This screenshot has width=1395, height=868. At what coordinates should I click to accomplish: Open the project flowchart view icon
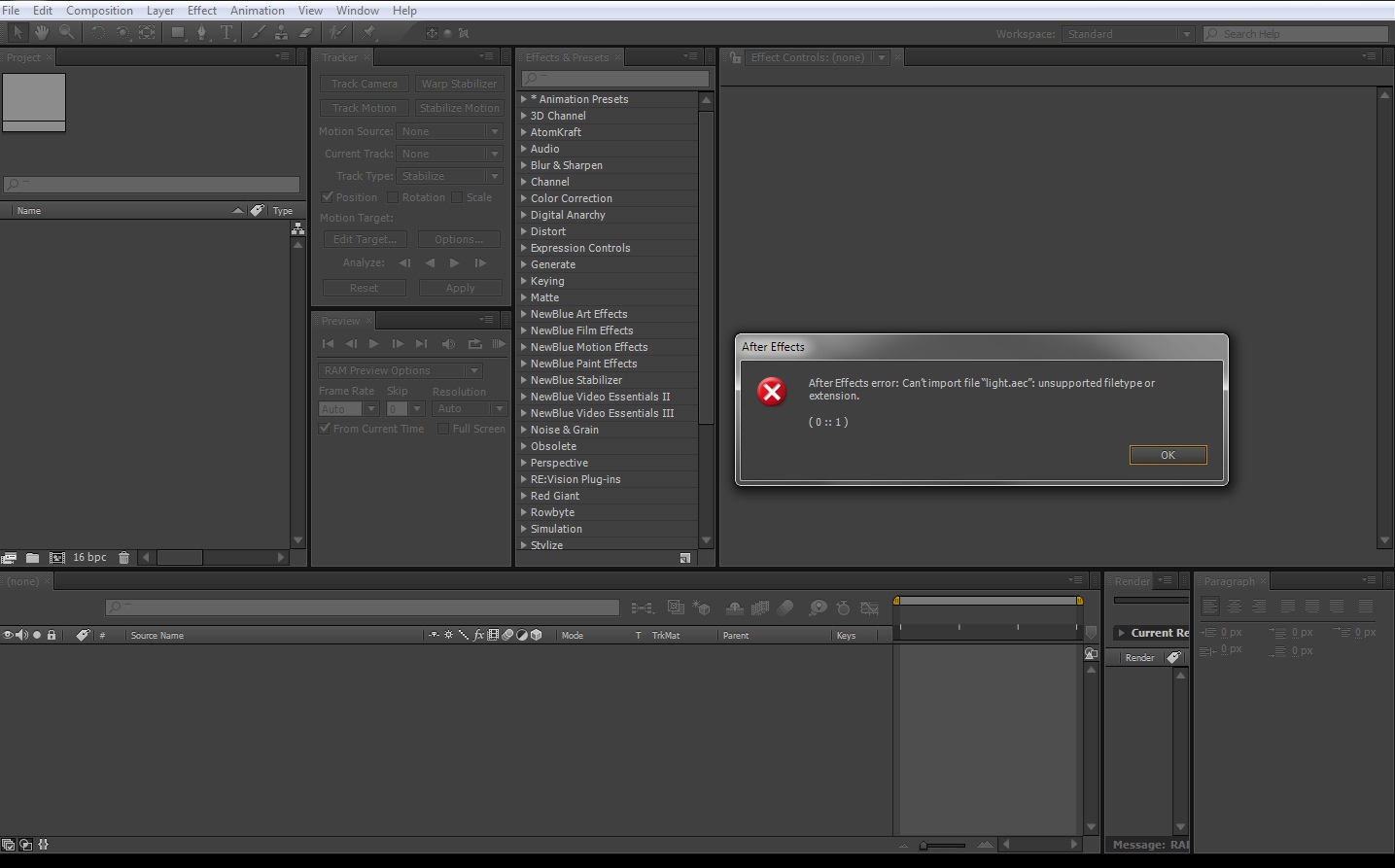(298, 228)
